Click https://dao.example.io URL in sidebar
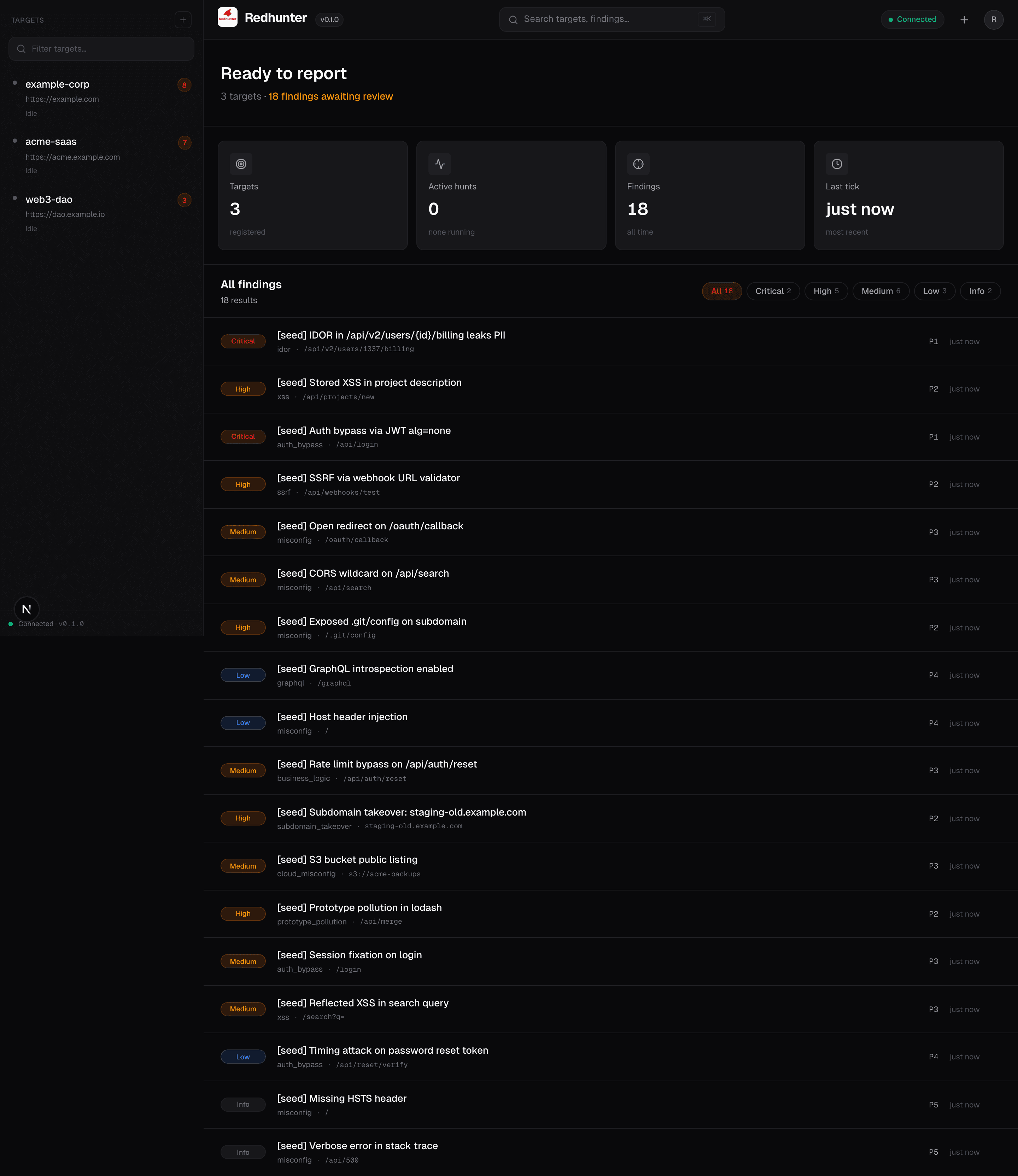This screenshot has width=1018, height=1176. [x=65, y=214]
